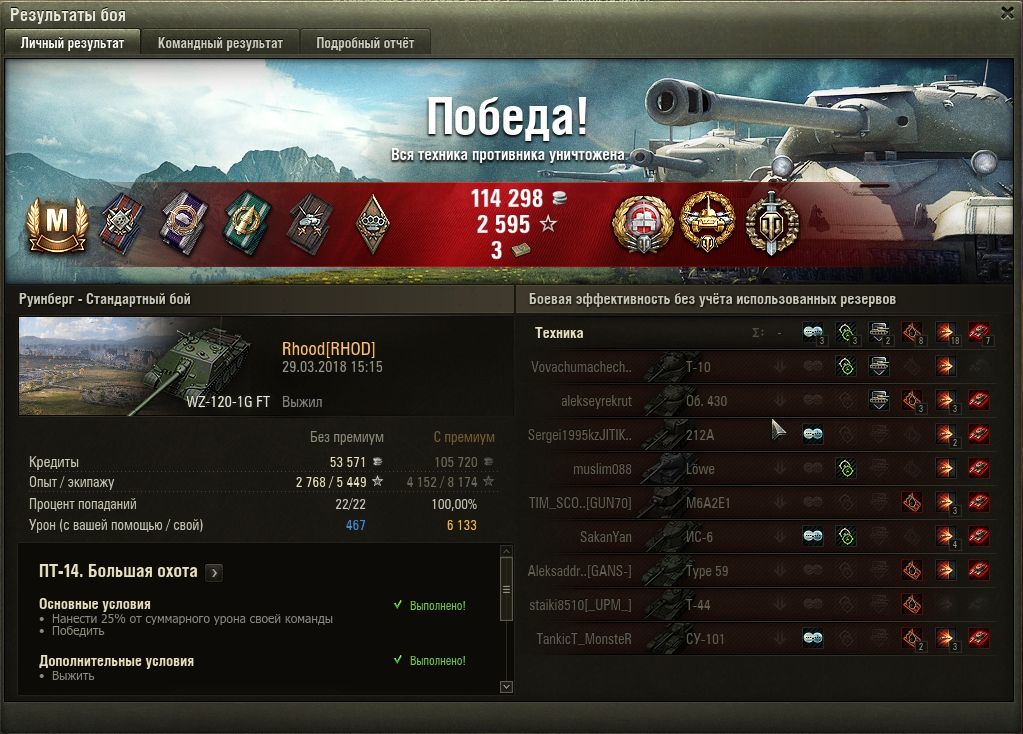Switch to Командный результат tab
The width and height of the screenshot is (1023, 734).
click(221, 43)
